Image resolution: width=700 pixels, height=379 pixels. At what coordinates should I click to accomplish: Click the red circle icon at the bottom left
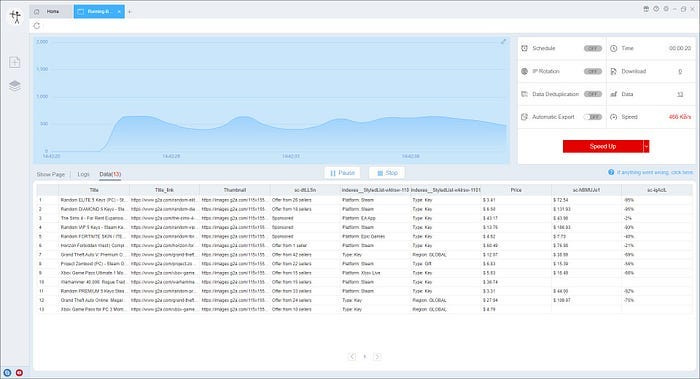coord(19,372)
